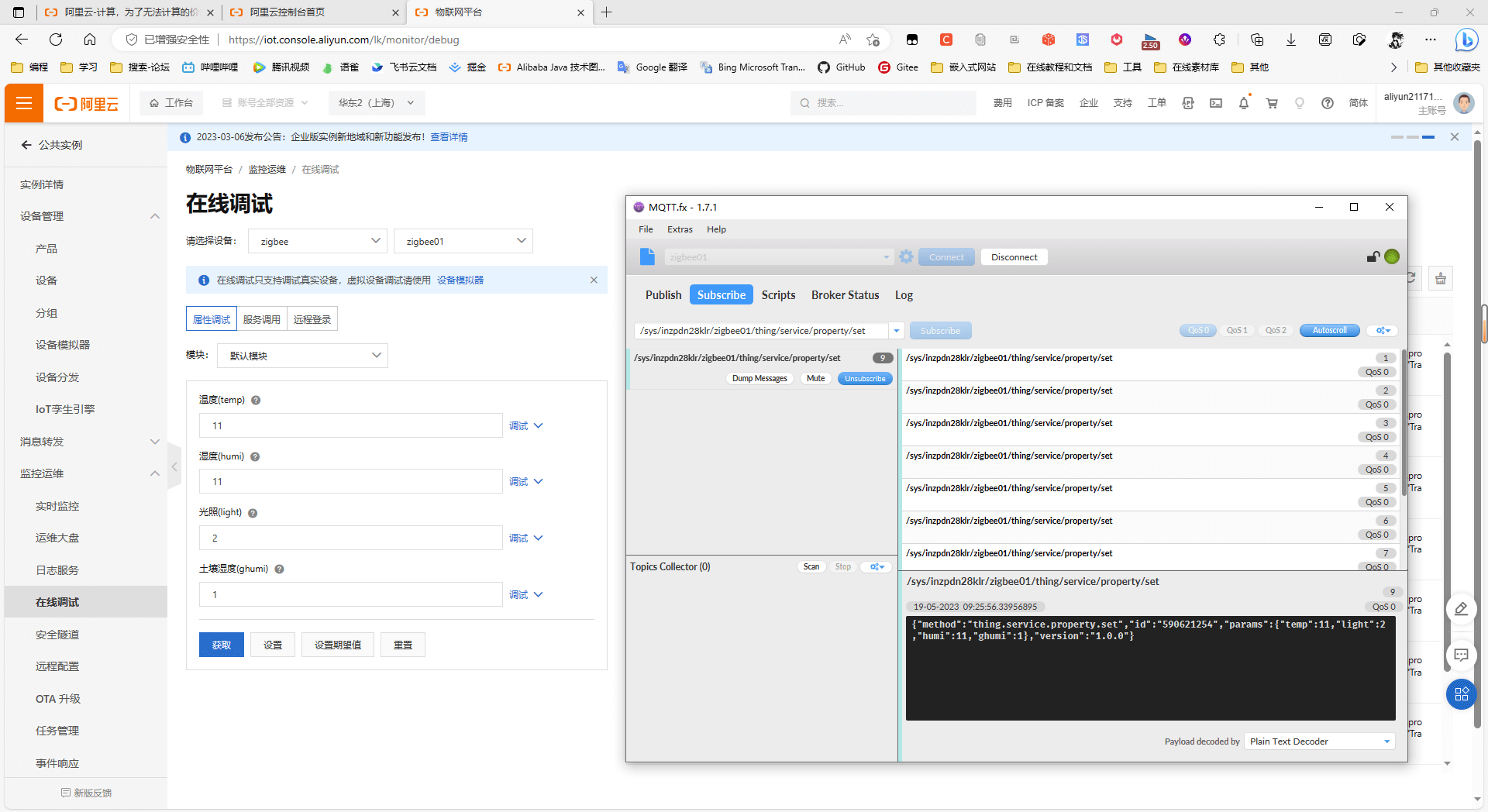Toggle Autoscroll in MQTT.fx
The height and width of the screenshot is (812, 1488).
[x=1329, y=331]
